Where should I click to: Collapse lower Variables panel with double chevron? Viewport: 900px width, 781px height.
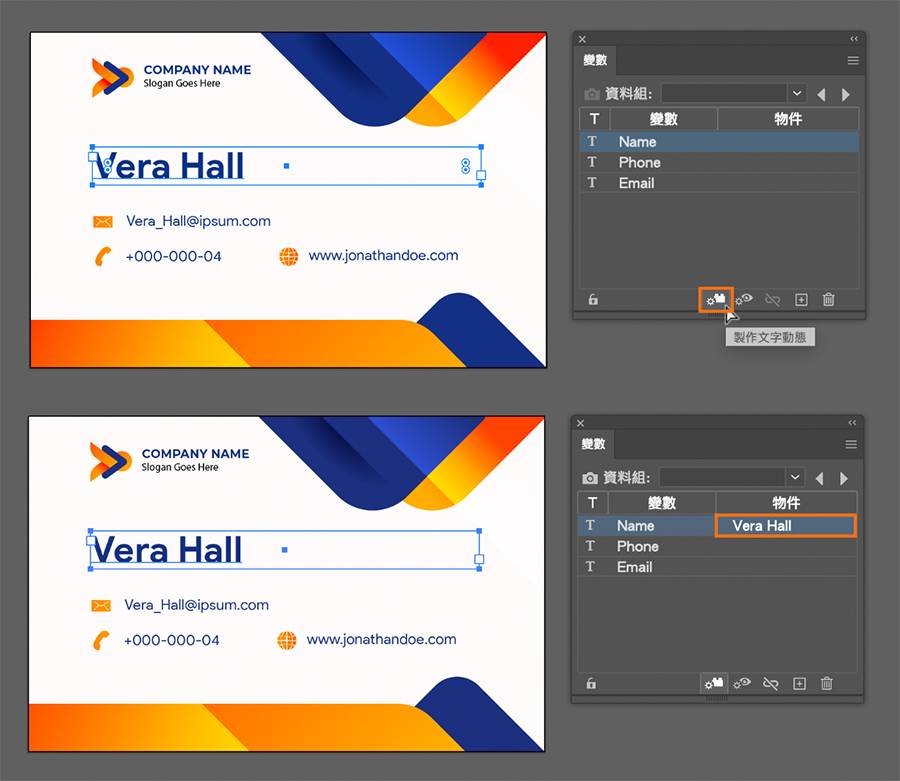coord(852,423)
